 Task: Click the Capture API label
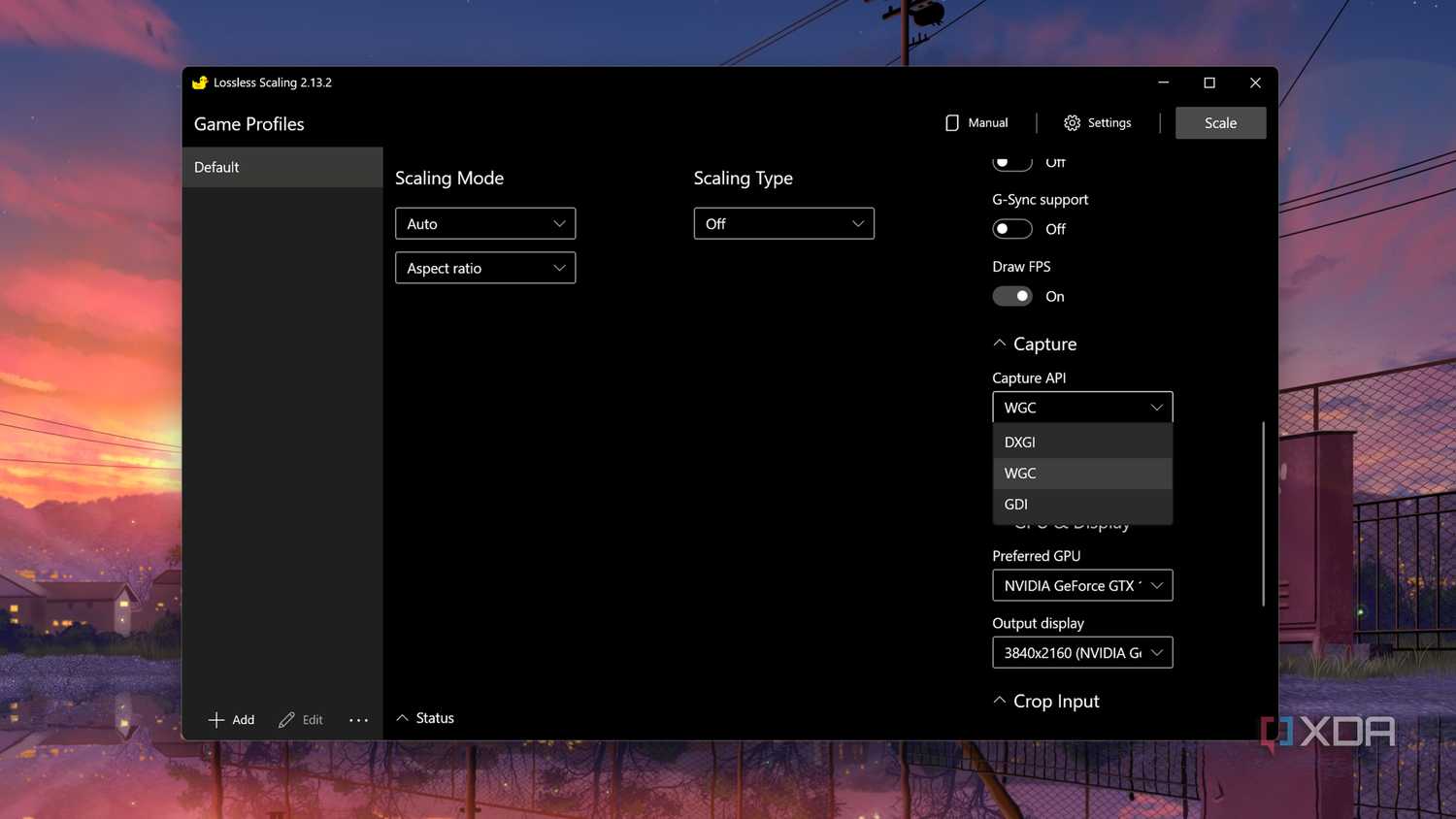1029,378
